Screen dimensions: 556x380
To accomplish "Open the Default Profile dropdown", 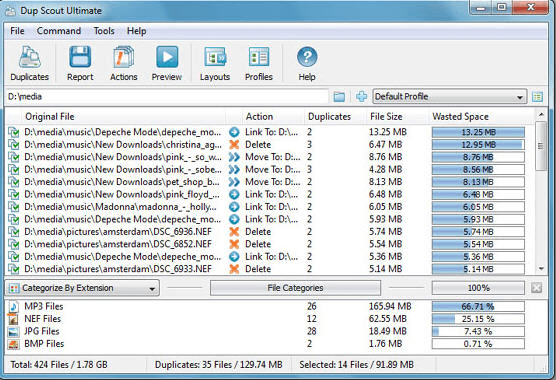I will pos(450,96).
